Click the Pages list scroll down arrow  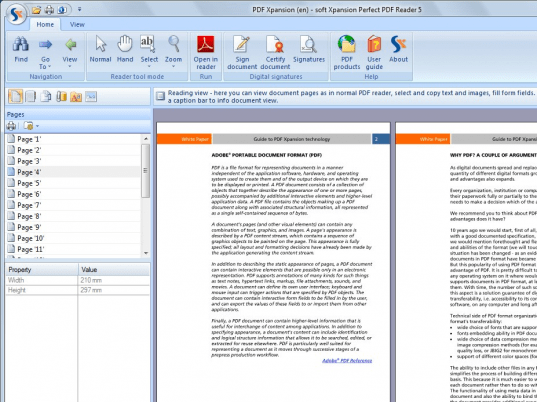click(x=146, y=253)
